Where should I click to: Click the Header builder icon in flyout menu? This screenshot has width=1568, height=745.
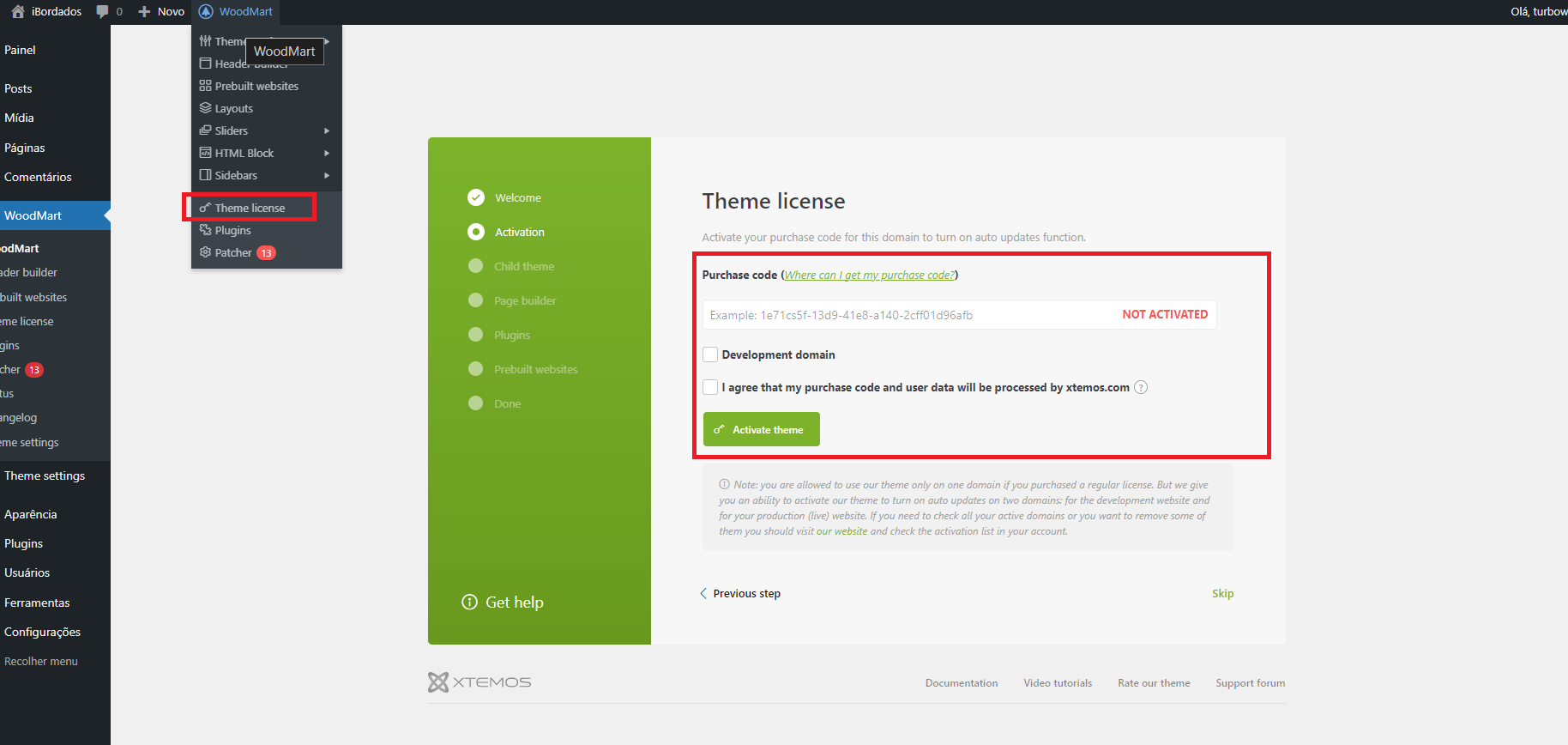tap(205, 64)
